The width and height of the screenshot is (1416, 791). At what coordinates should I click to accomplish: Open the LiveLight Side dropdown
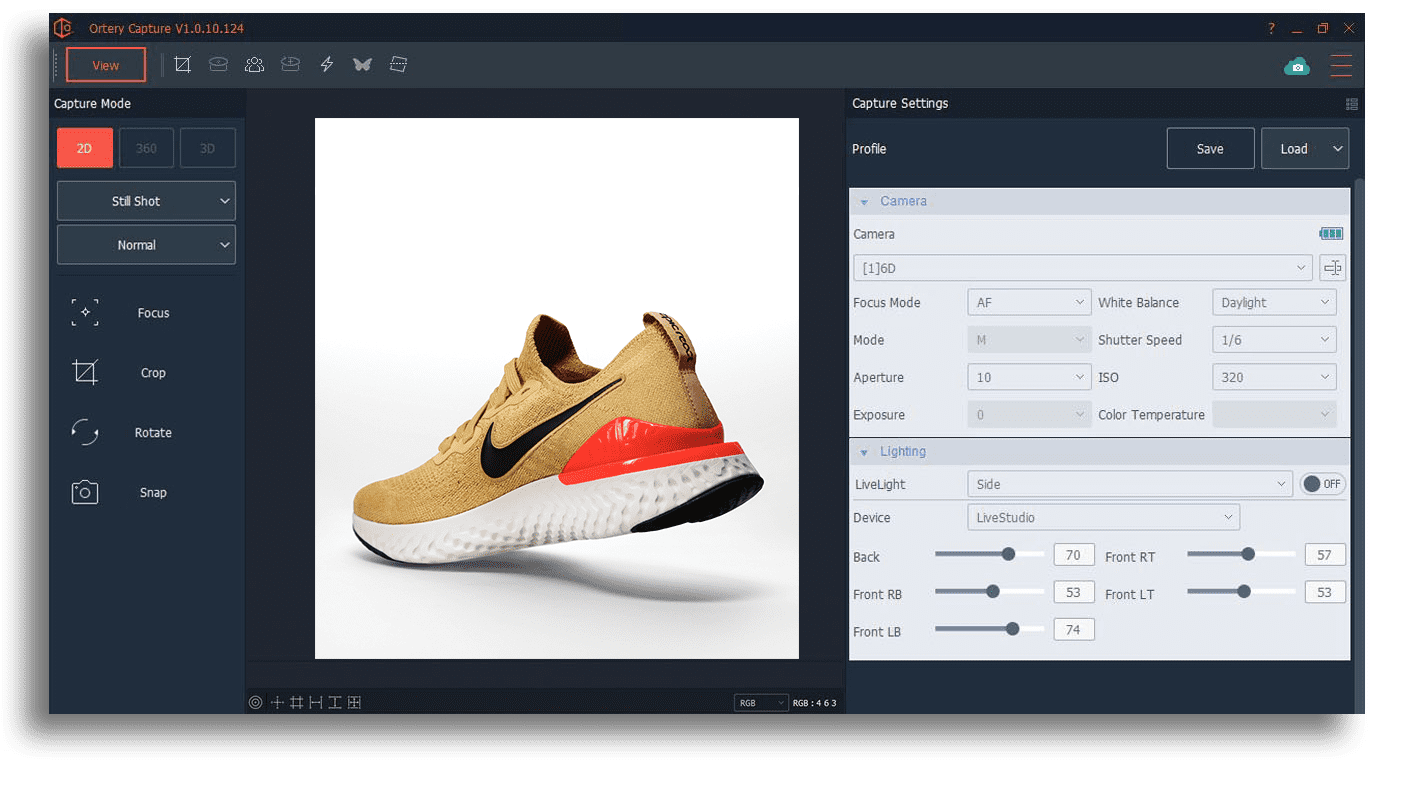coord(1130,484)
